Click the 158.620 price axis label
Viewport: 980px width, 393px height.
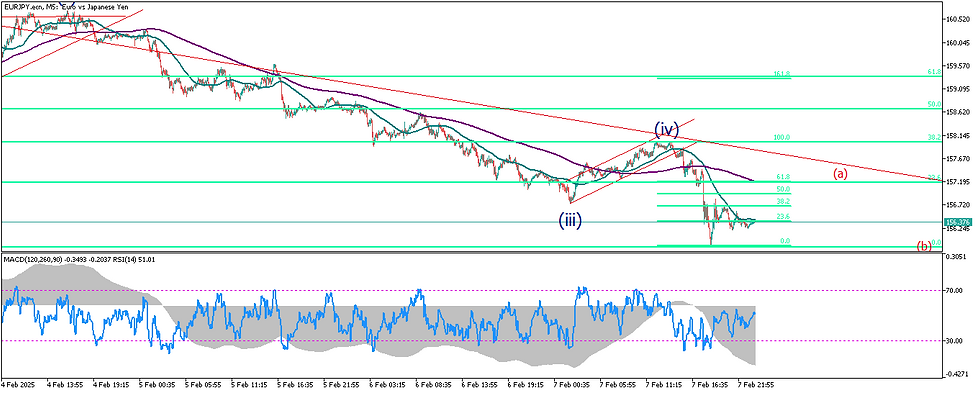(958, 112)
